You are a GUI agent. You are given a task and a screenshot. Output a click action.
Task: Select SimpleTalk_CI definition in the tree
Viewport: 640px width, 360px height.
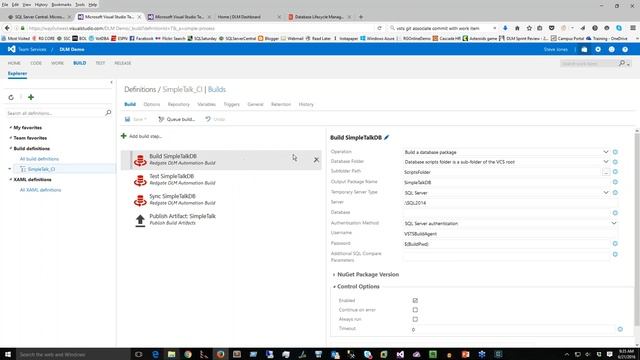coord(41,169)
